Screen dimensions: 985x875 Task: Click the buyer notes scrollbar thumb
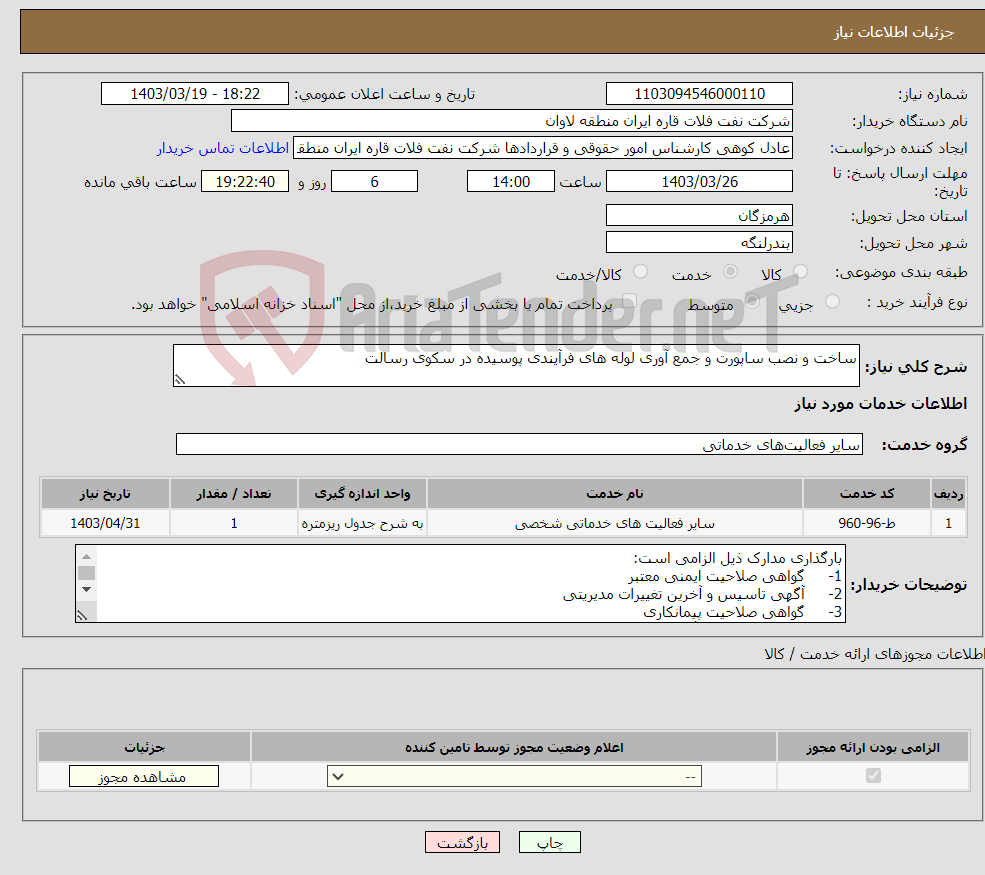tap(87, 573)
